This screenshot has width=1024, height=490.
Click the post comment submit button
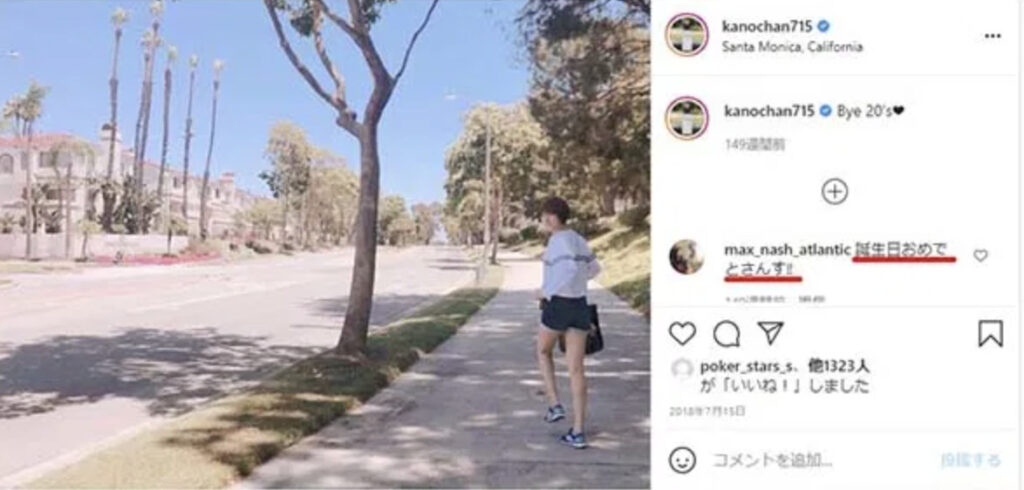[x=970, y=460]
